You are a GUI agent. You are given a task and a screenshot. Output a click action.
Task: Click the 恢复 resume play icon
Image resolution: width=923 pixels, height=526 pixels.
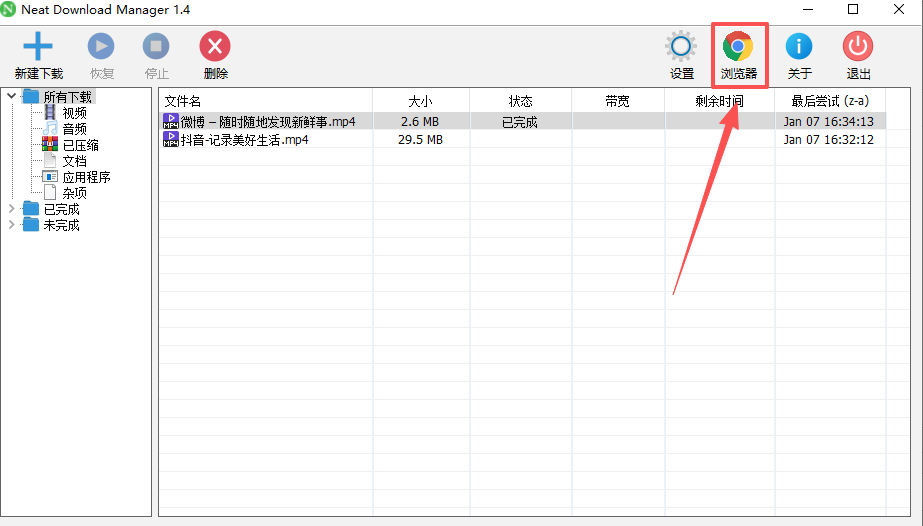(101, 46)
